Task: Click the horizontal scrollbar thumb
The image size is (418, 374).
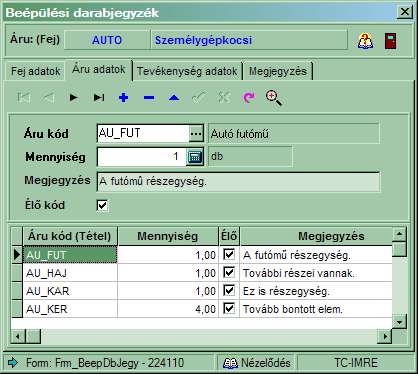Action: tap(33, 336)
